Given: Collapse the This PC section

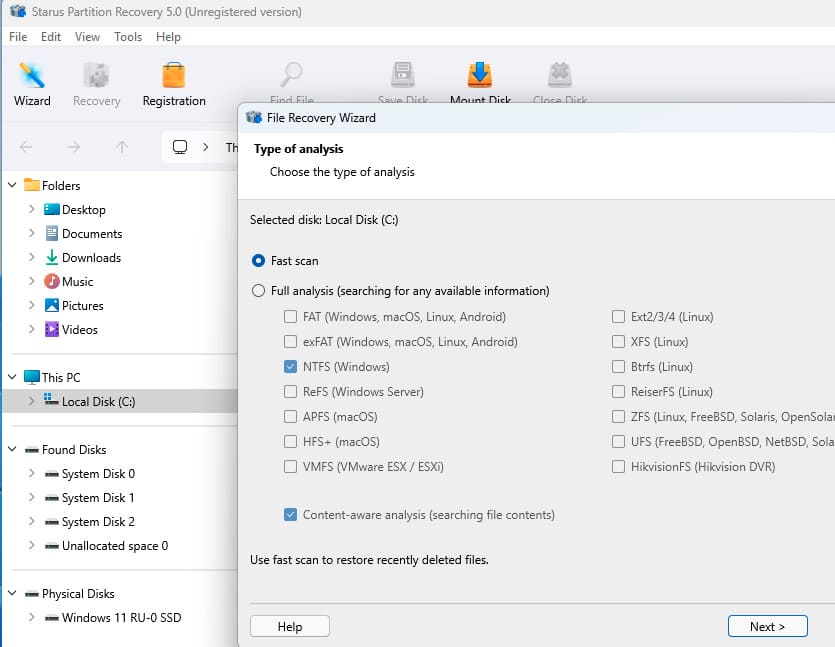Looking at the screenshot, I should [12, 377].
